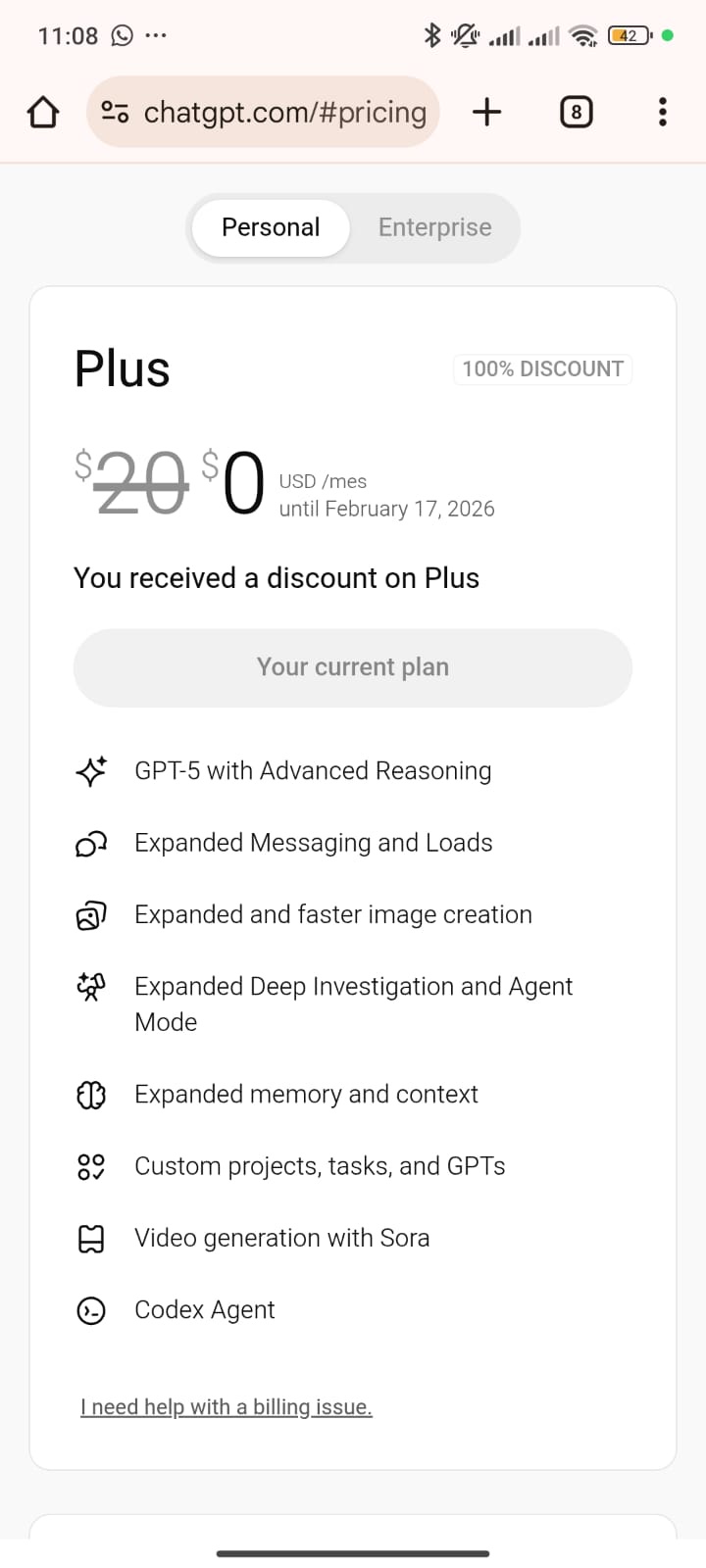The height and width of the screenshot is (1568, 706).
Task: Open the billing issue help link
Action: coord(227,1407)
